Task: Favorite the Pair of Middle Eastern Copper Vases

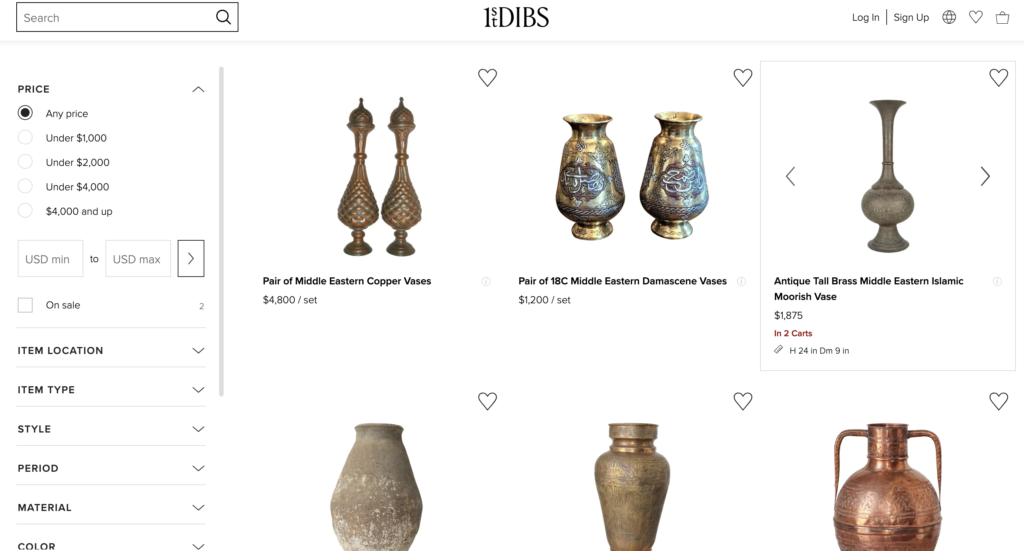Action: (487, 78)
